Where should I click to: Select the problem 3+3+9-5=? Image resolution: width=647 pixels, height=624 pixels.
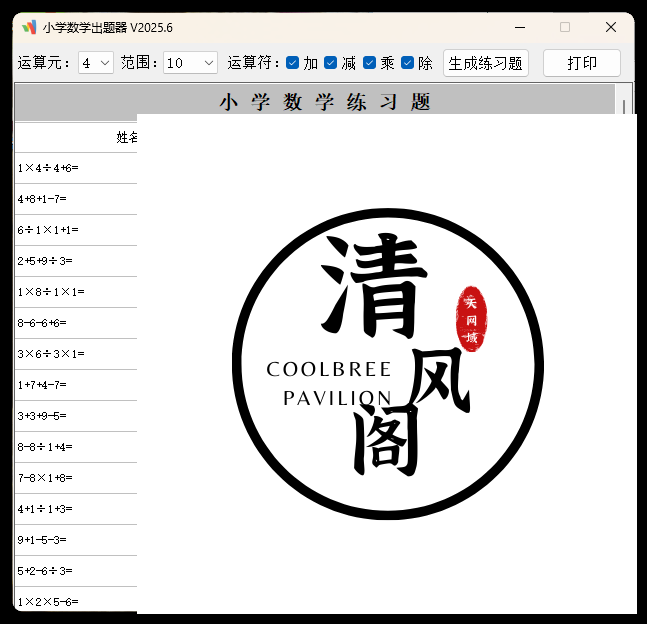tap(42, 416)
